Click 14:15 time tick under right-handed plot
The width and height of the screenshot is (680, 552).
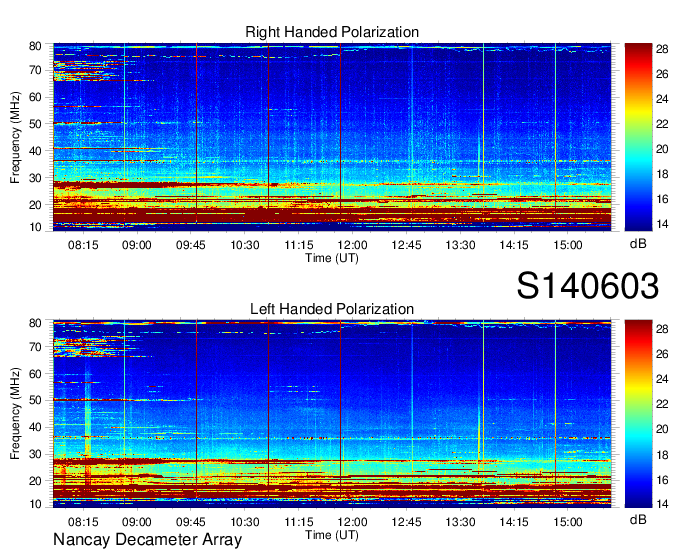coord(514,245)
